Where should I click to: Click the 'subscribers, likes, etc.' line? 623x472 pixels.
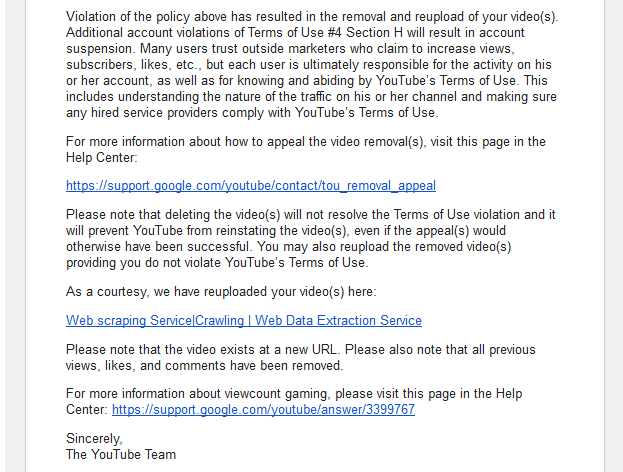309,65
